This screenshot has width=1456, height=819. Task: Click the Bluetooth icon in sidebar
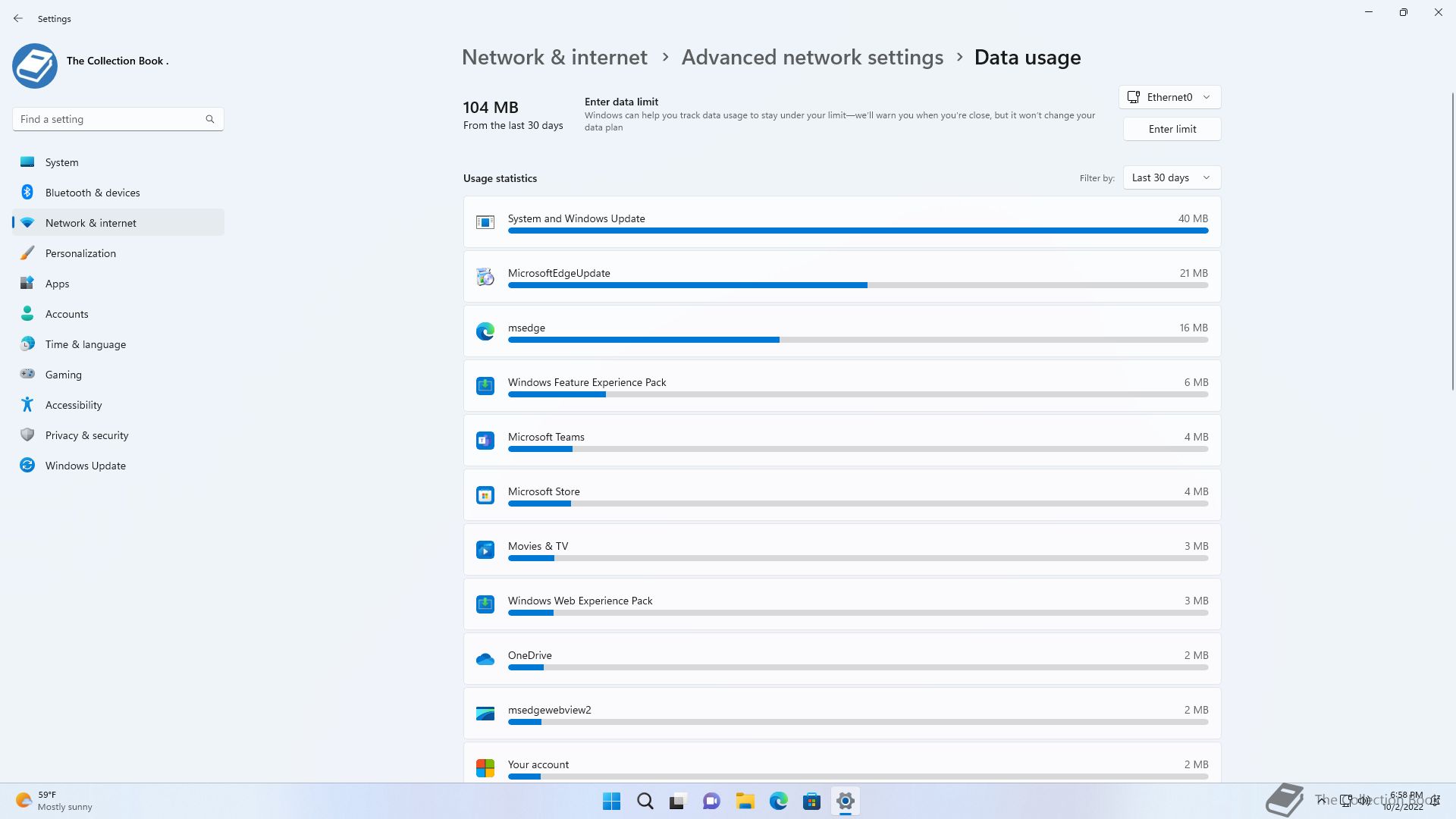27,192
